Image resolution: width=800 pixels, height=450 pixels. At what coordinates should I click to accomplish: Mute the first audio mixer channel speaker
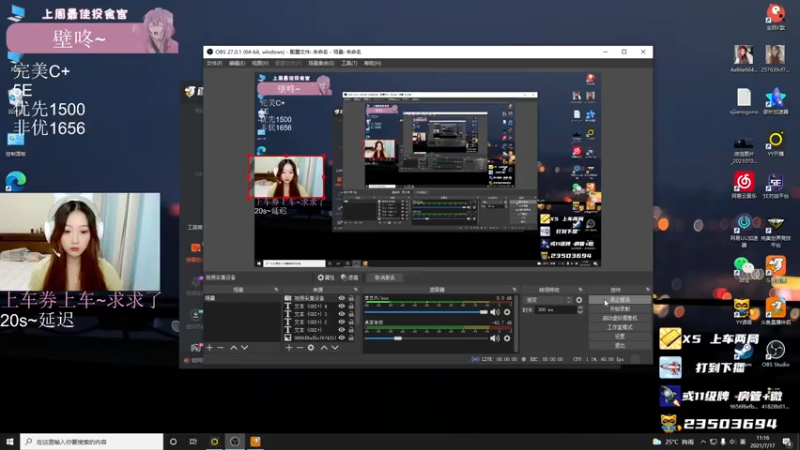(x=495, y=312)
